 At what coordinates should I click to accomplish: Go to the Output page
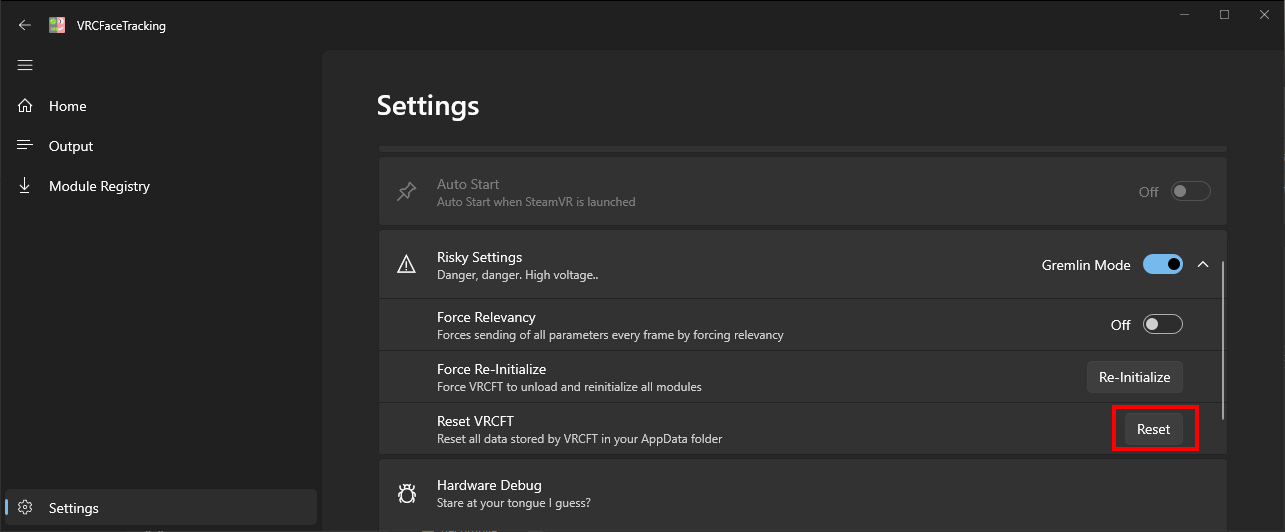click(71, 146)
